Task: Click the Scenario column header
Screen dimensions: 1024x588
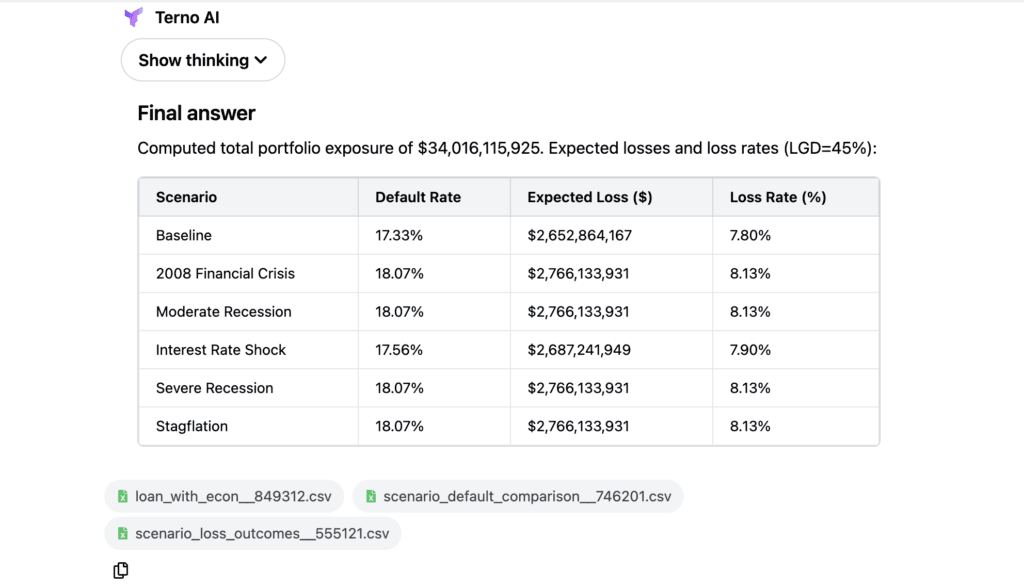Action: (186, 197)
